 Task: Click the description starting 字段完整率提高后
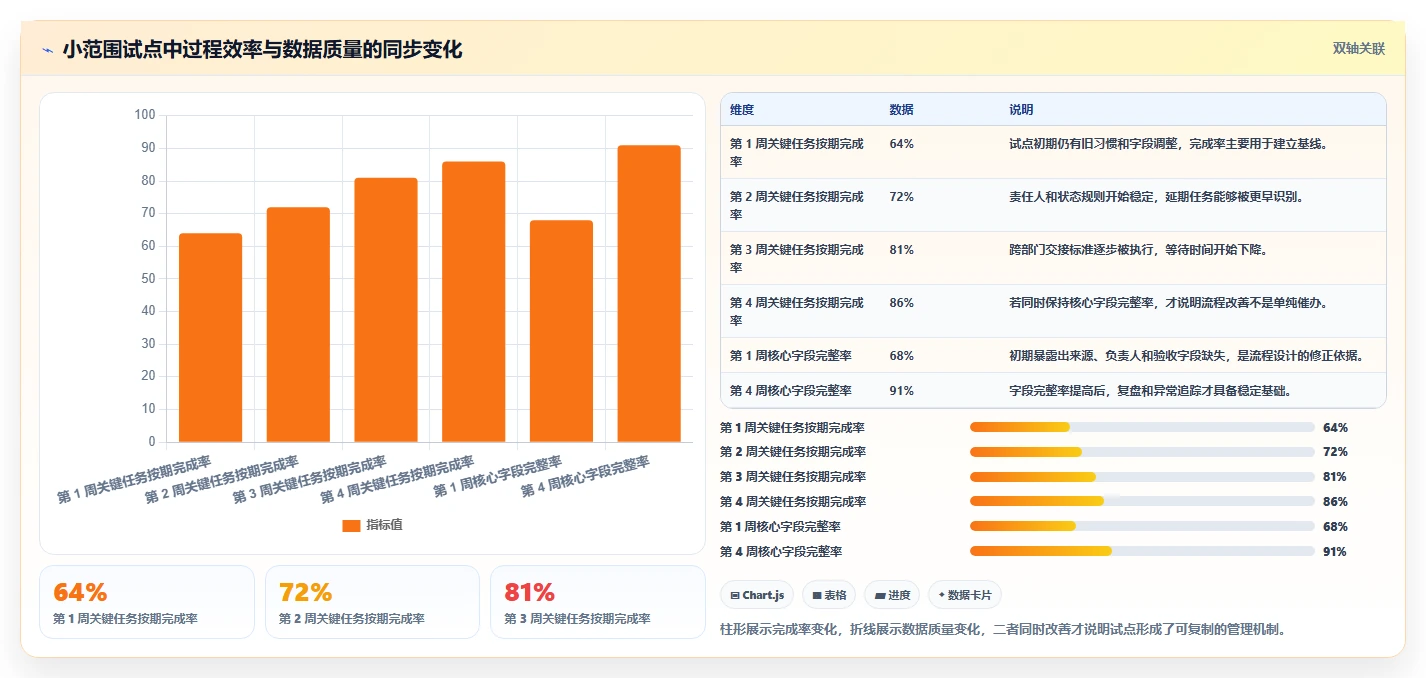[1150, 391]
